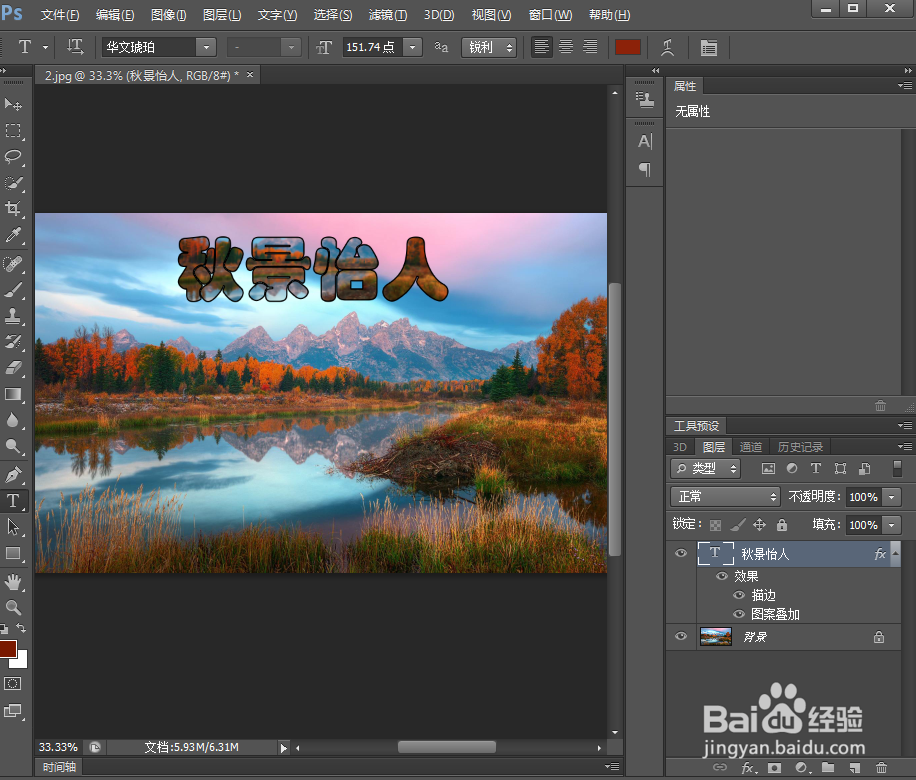Select the Move tool in the toolbar
The height and width of the screenshot is (780, 916).
click(14, 104)
